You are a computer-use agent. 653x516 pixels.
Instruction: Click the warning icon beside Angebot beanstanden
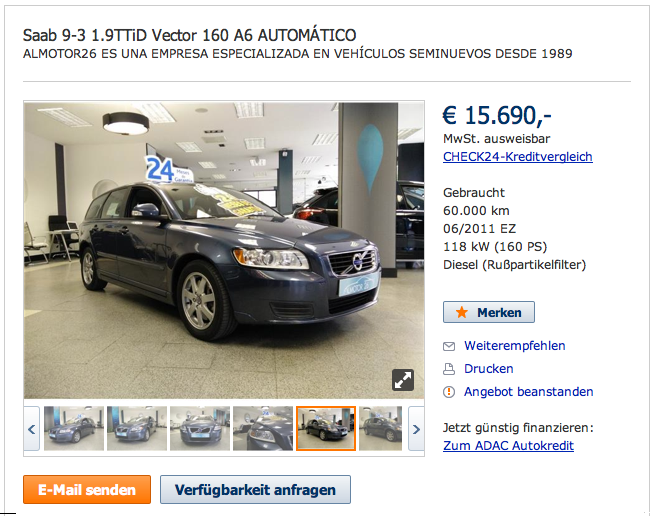449,392
